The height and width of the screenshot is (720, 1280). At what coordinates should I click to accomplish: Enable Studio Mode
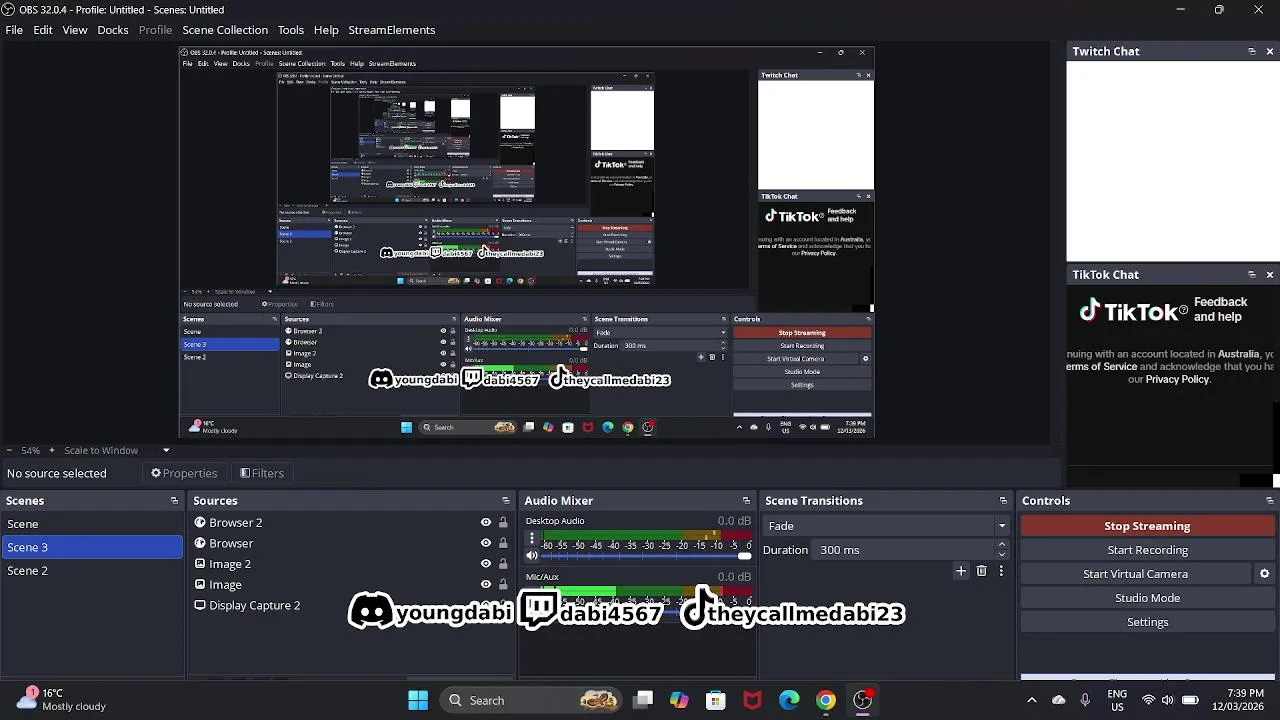click(x=1147, y=598)
